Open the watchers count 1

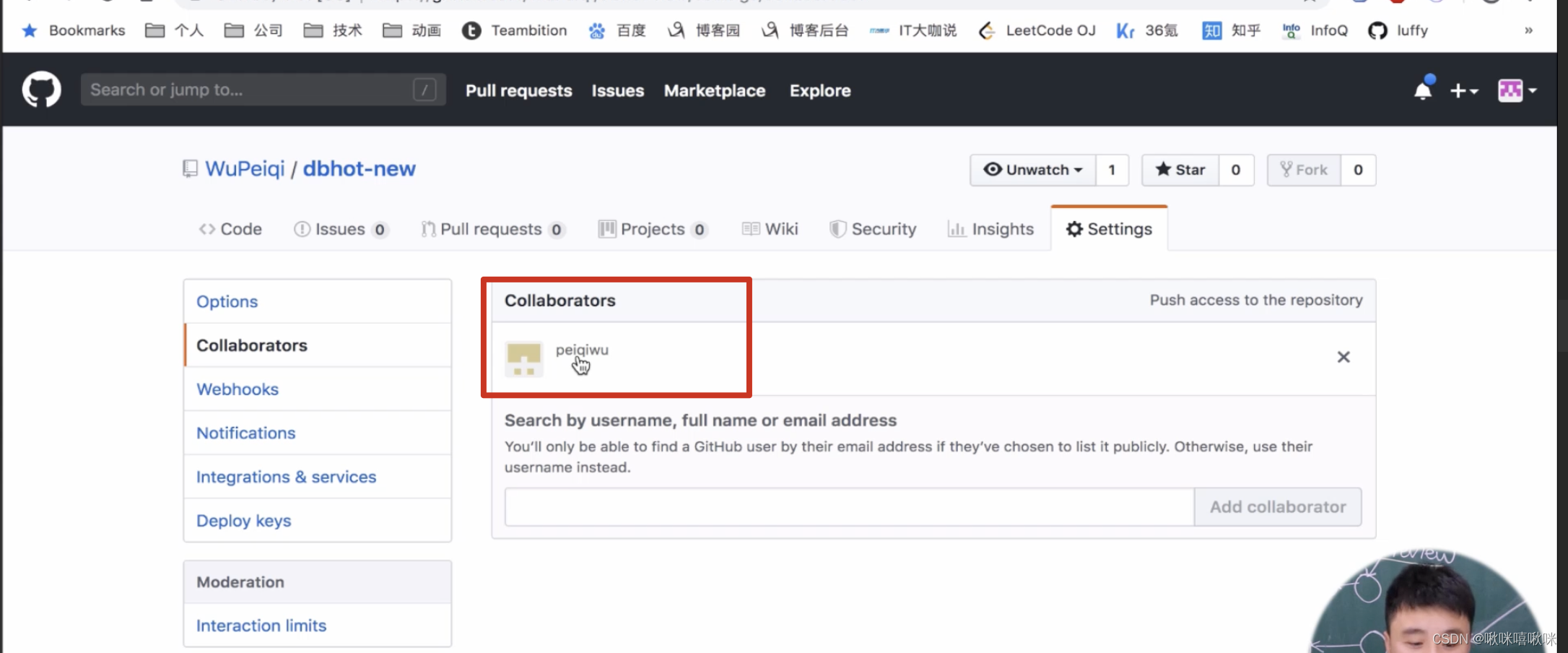(x=1112, y=170)
